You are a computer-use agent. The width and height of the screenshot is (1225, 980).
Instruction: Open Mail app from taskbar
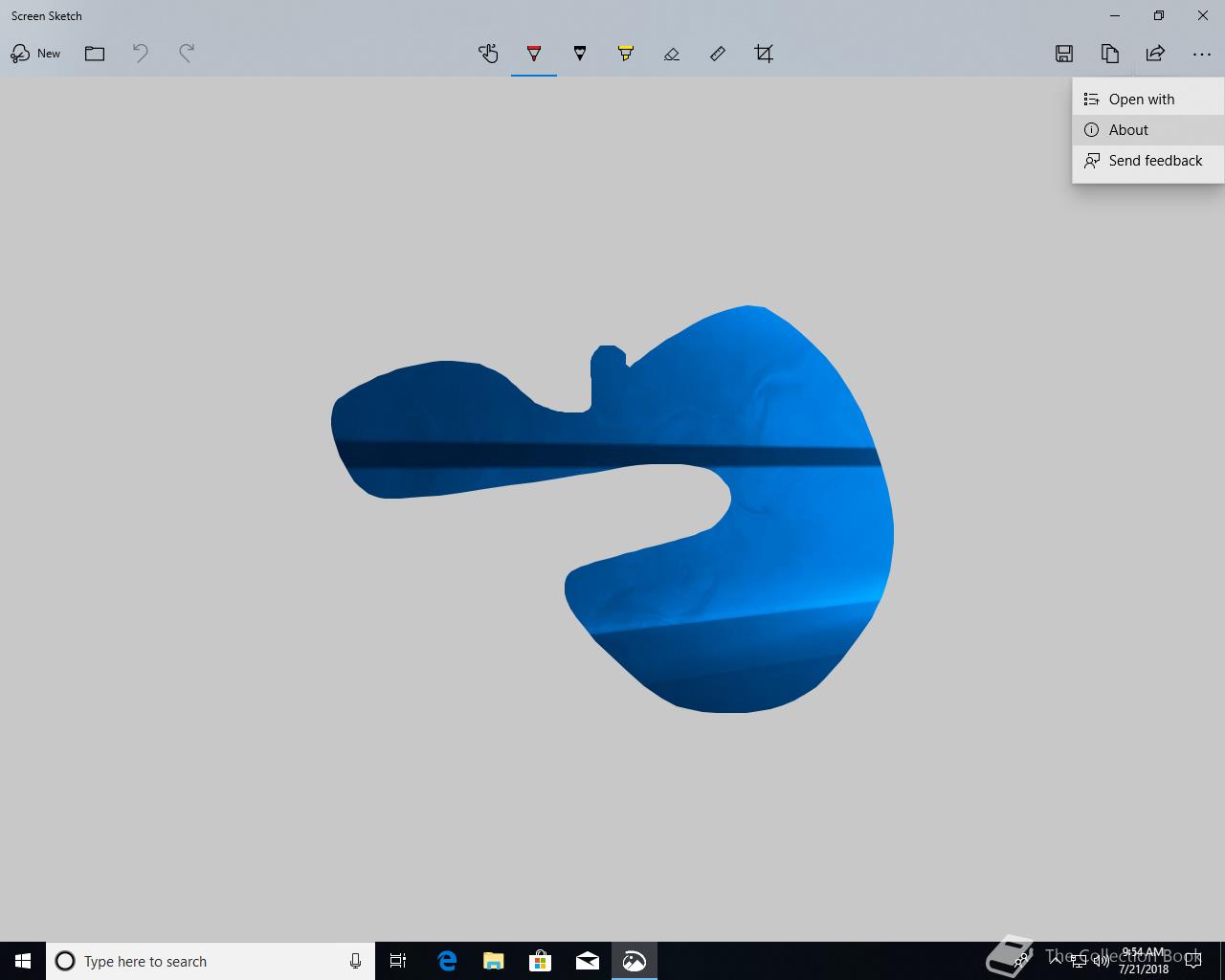coord(588,961)
